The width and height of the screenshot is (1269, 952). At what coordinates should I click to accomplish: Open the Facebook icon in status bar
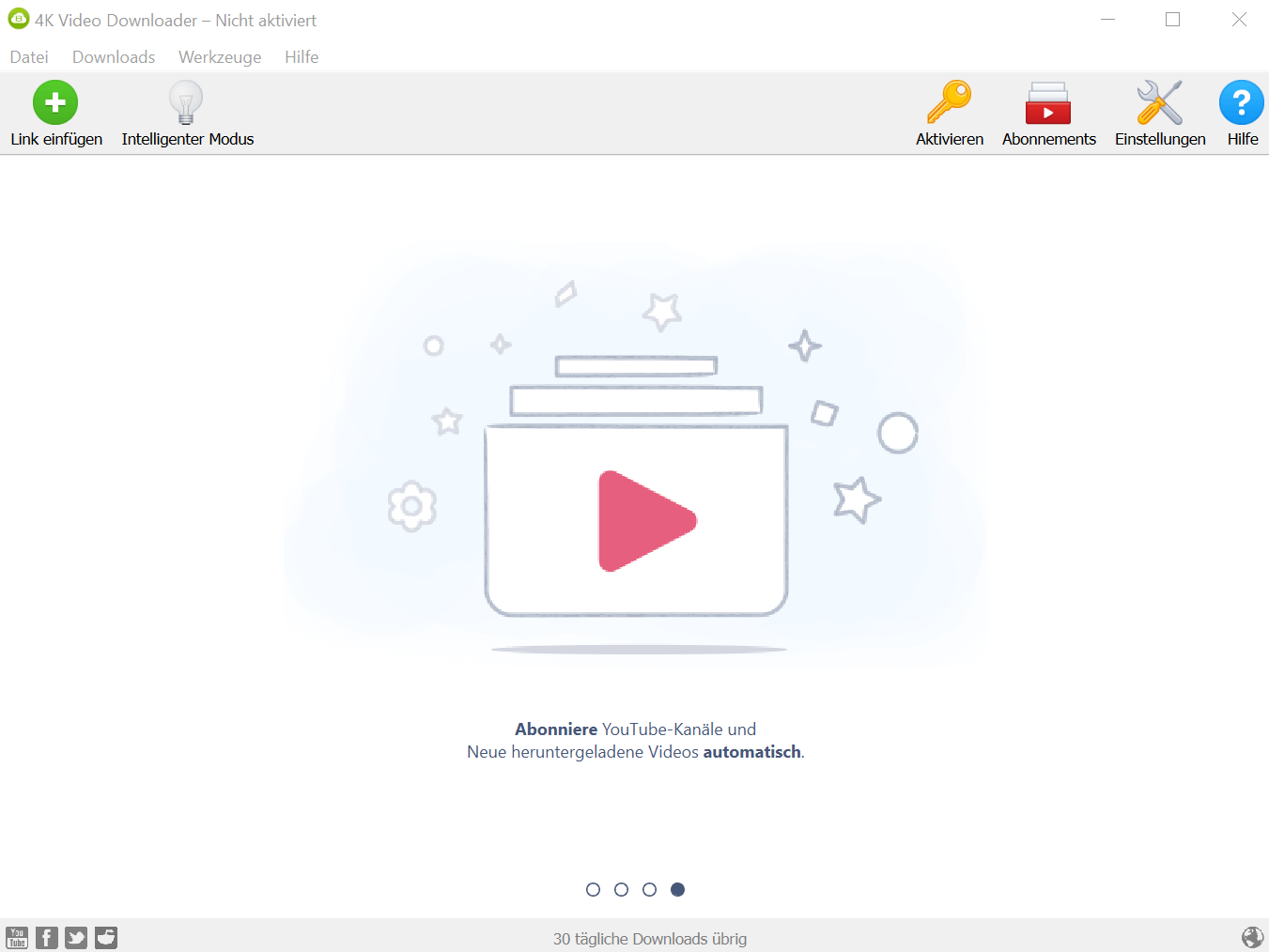[47, 938]
